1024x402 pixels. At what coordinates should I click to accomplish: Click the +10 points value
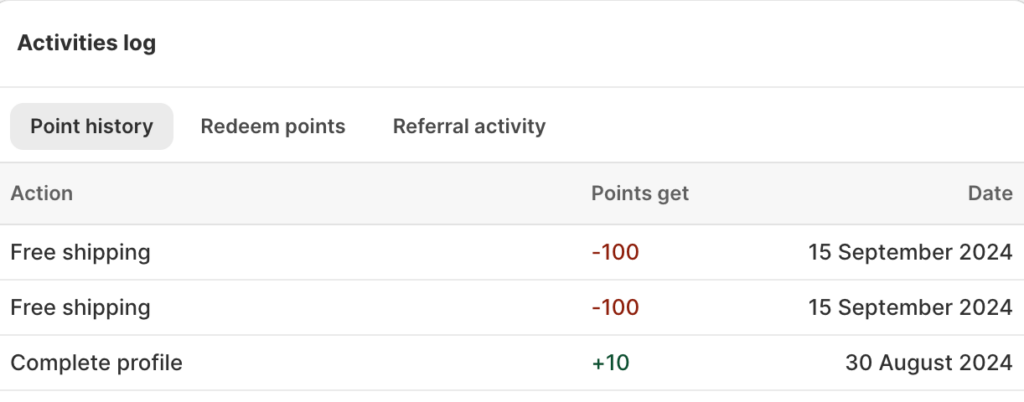point(610,363)
